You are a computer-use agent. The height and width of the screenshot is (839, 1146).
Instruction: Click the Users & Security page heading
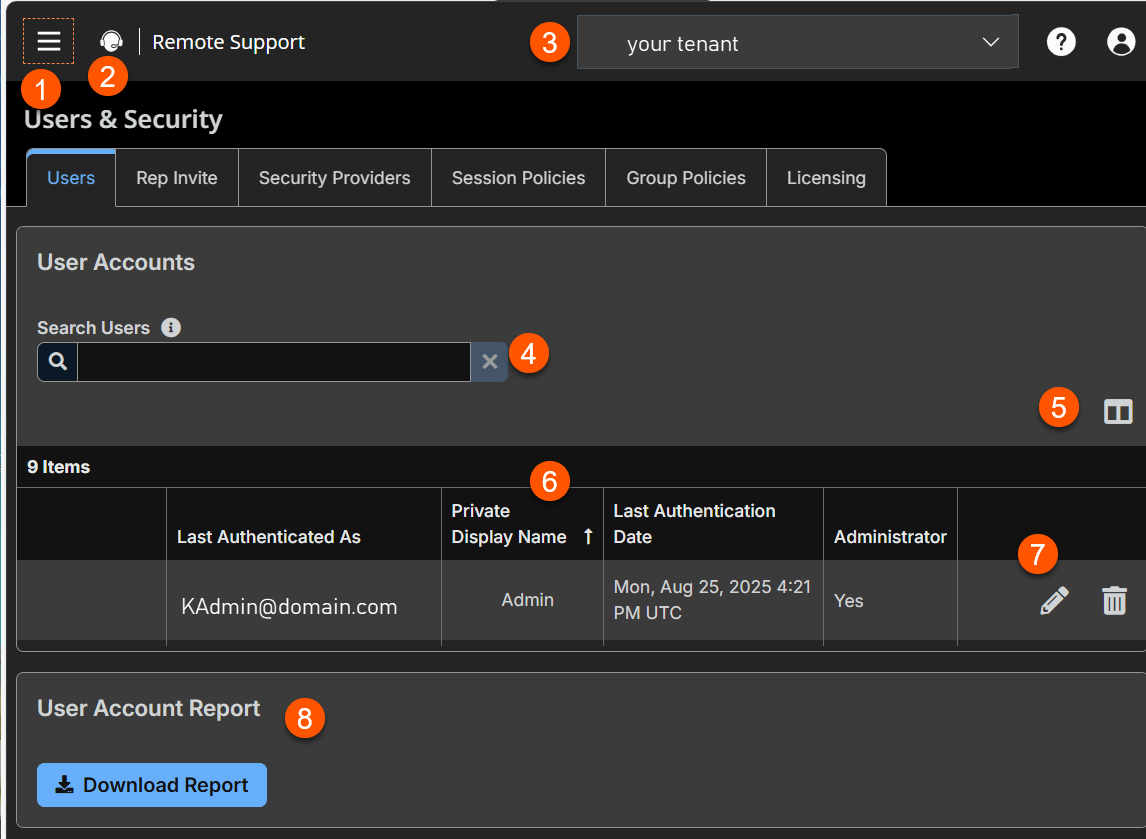tap(124, 119)
